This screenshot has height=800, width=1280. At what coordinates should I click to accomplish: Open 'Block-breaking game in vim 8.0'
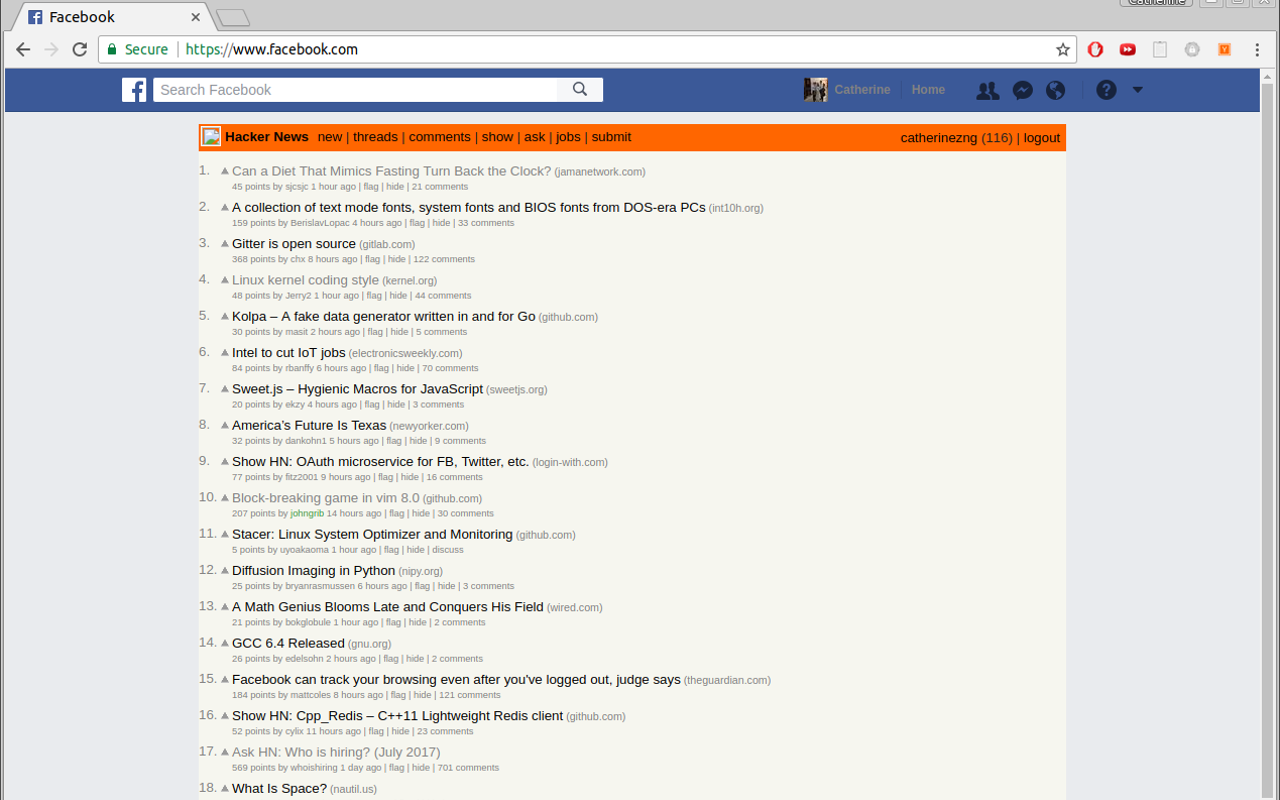point(326,498)
